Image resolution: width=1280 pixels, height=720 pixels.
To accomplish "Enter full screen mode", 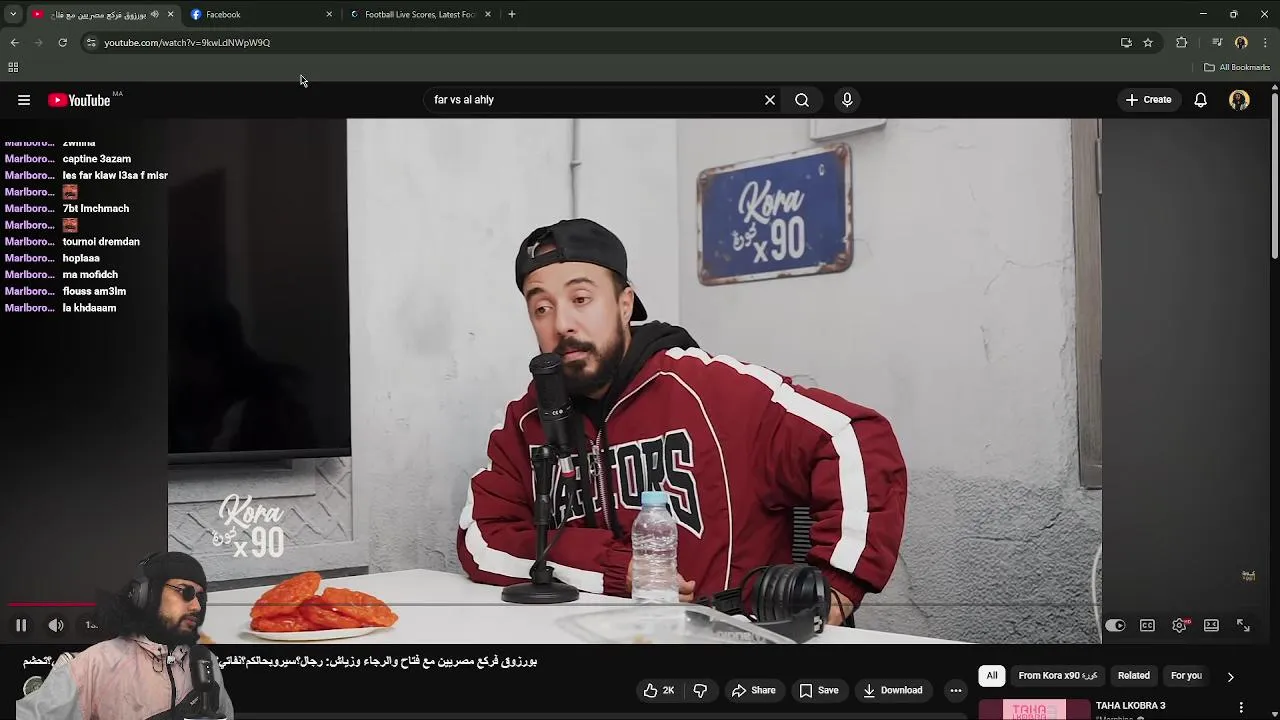I will [x=1243, y=625].
